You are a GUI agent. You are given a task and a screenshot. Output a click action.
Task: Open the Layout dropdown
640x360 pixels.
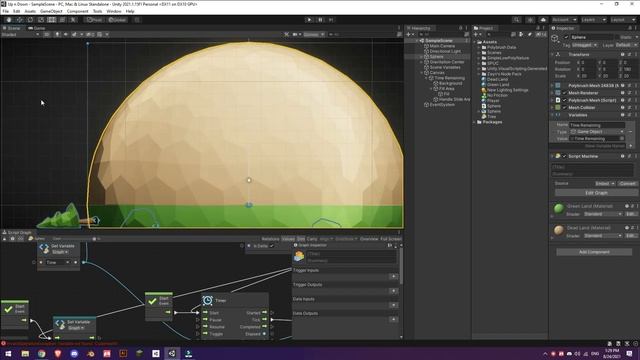point(622,20)
